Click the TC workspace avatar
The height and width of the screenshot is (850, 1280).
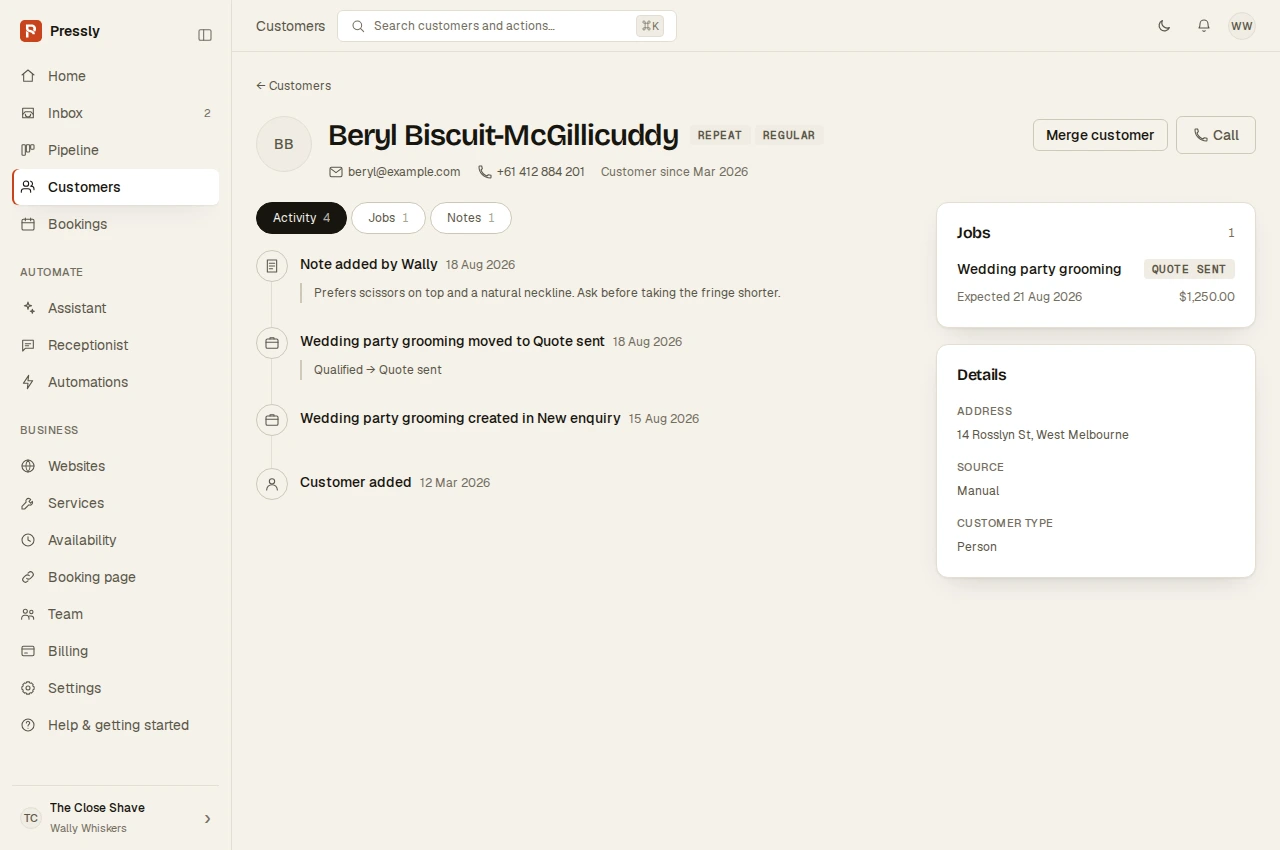[31, 818]
